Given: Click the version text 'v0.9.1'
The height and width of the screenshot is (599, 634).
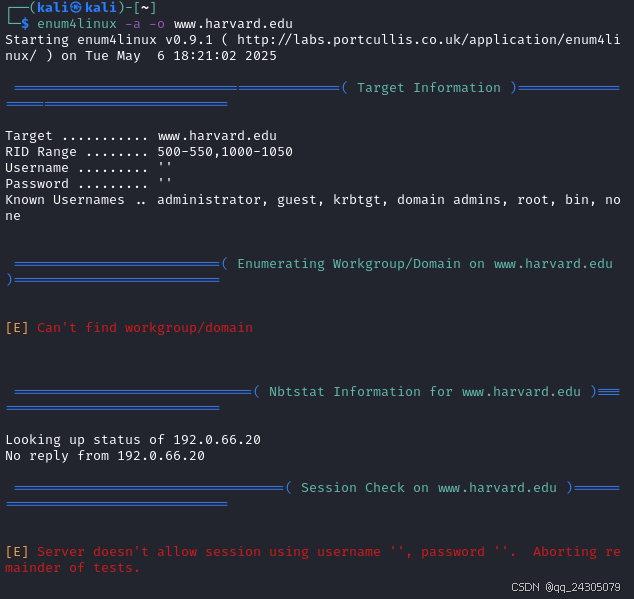Looking at the screenshot, I should [x=189, y=40].
